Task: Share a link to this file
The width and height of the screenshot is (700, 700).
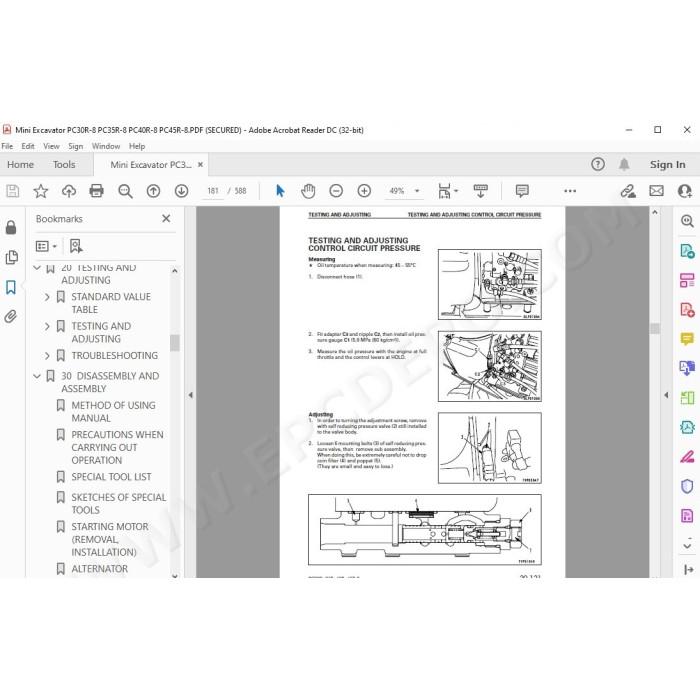Action: 628,191
